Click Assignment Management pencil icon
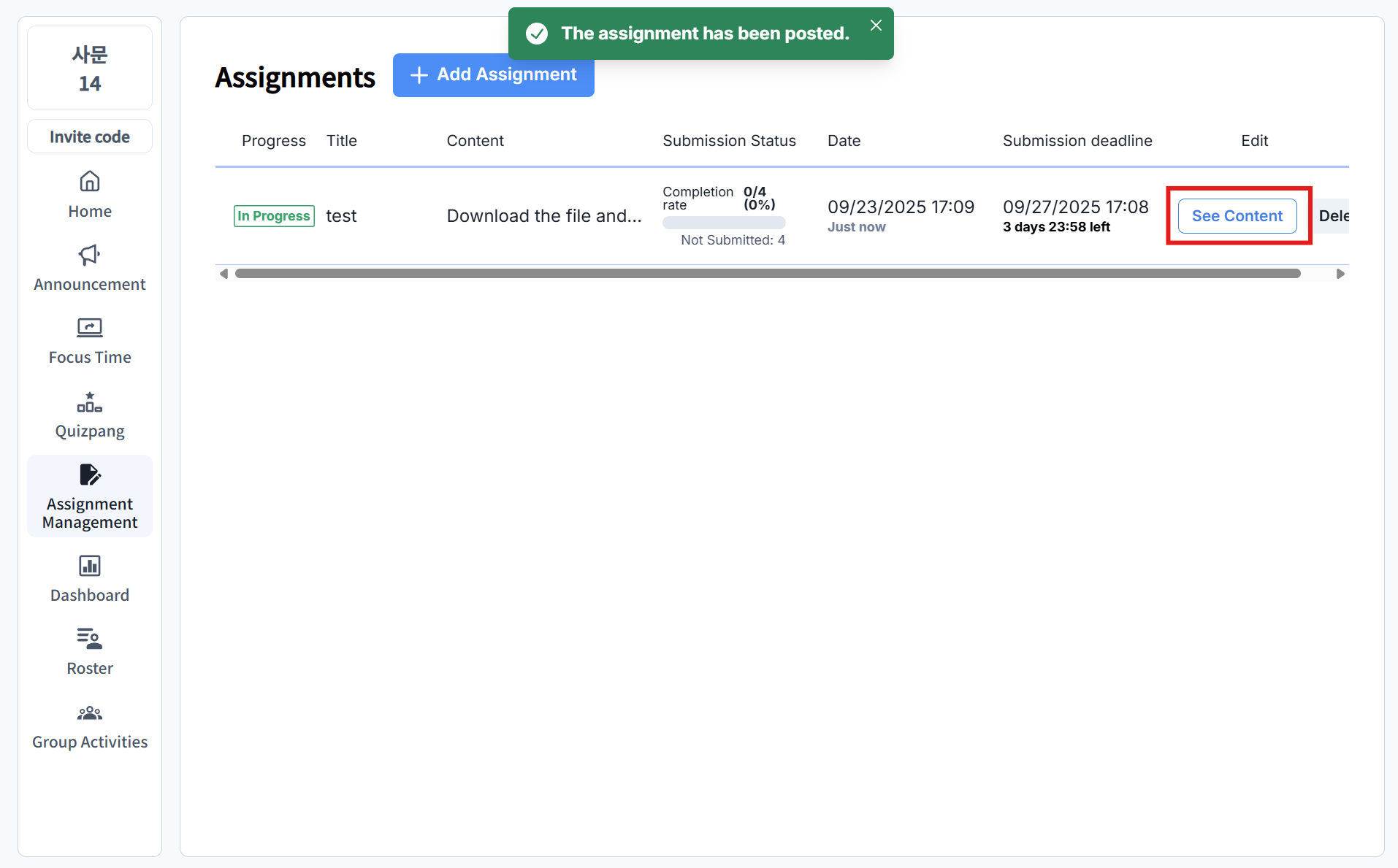The image size is (1398, 868). (89, 475)
